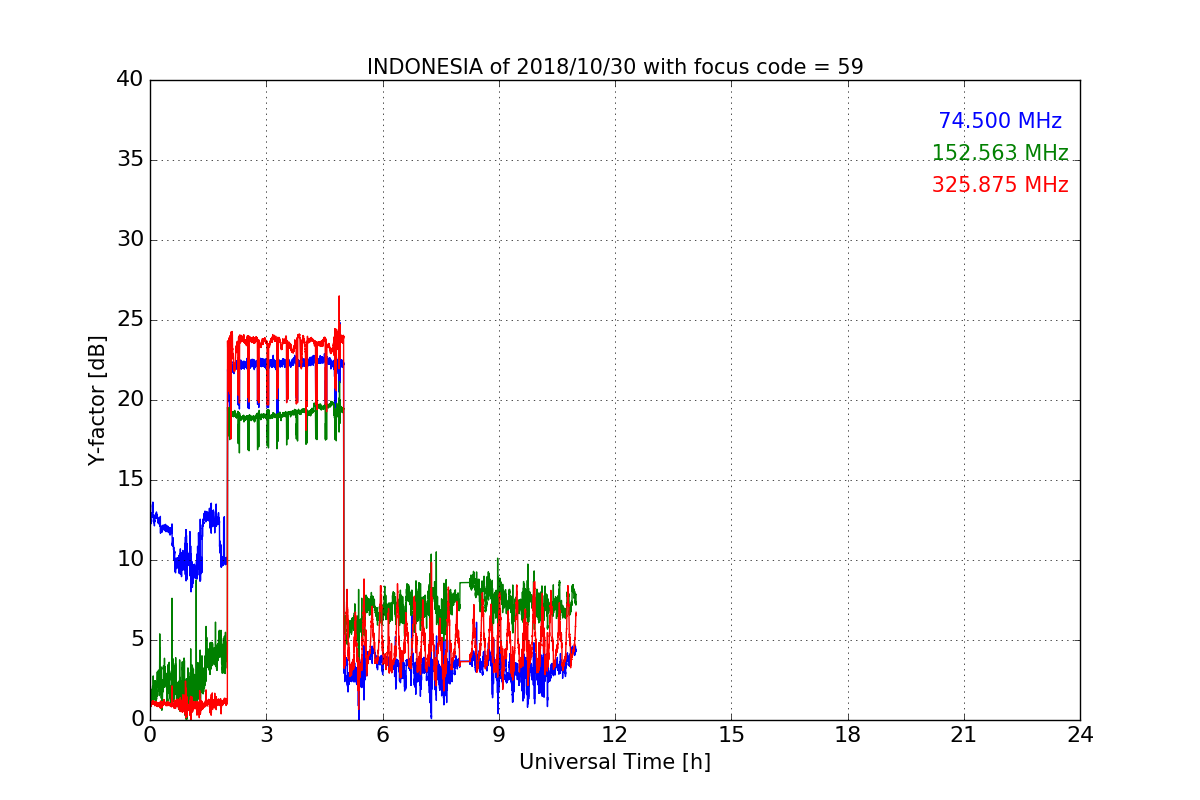Select the red 325.875 MHz legend label

1000,185
